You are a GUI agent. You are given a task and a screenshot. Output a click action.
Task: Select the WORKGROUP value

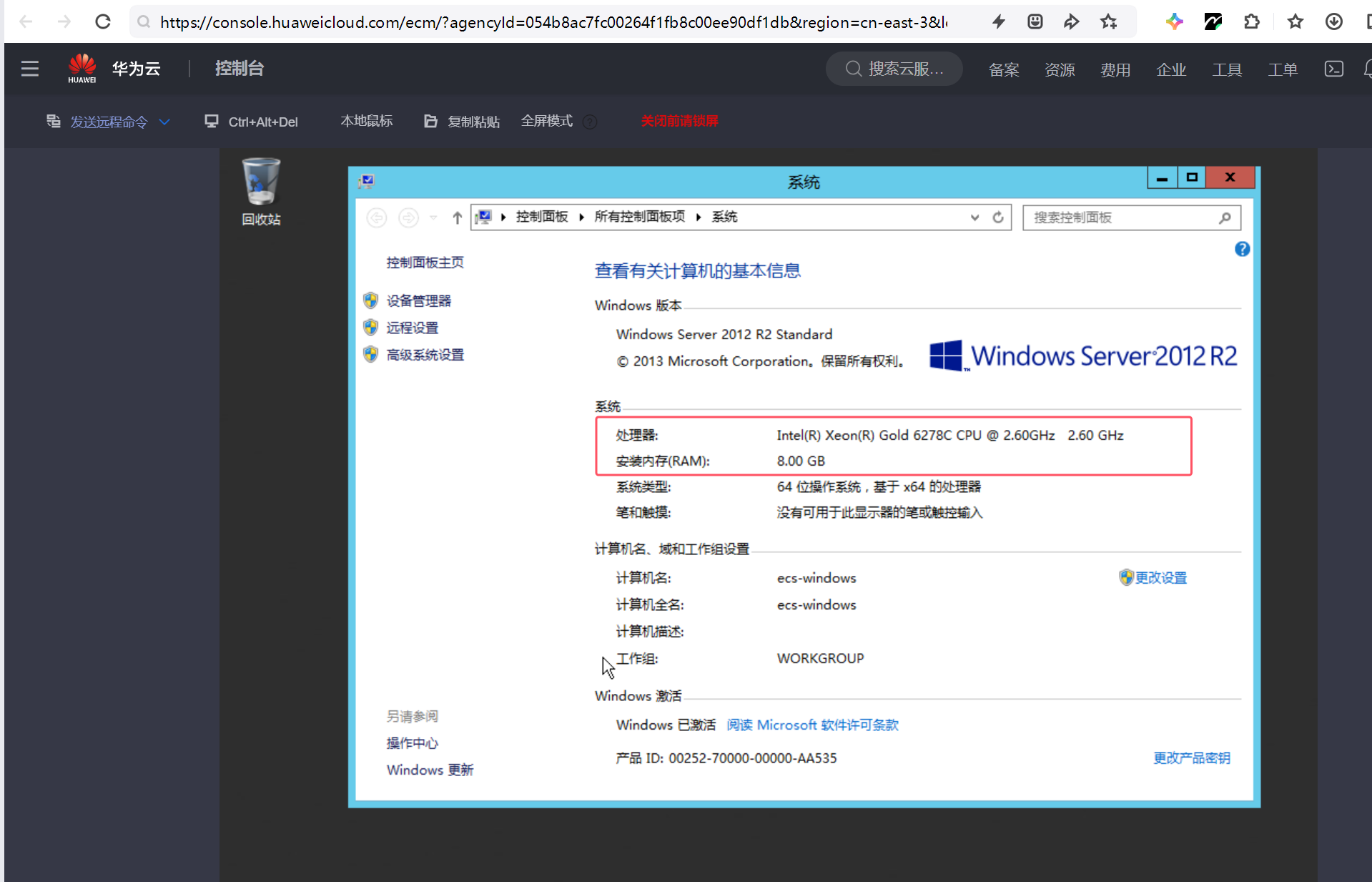pyautogui.click(x=820, y=658)
